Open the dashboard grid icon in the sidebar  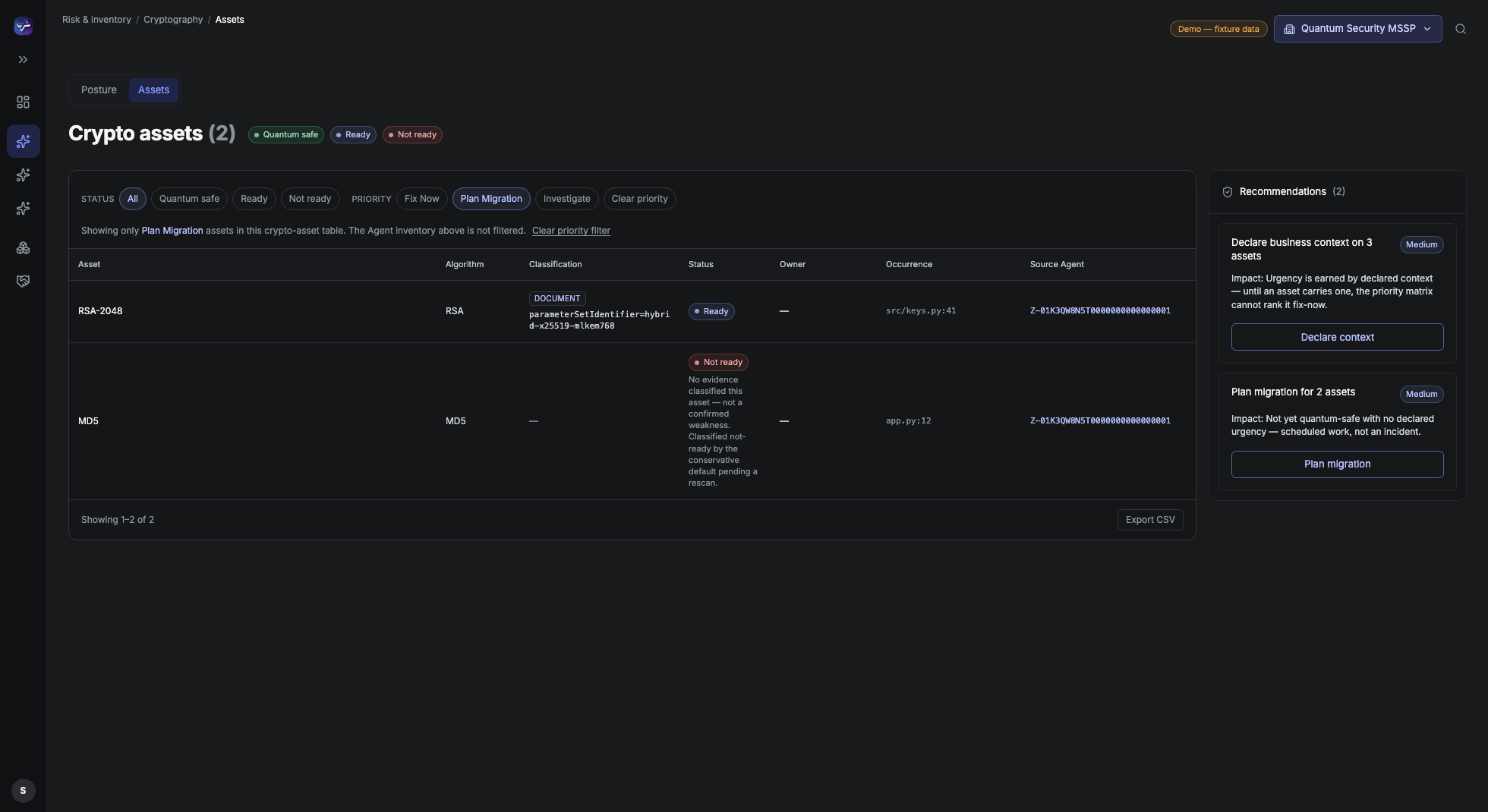24,102
